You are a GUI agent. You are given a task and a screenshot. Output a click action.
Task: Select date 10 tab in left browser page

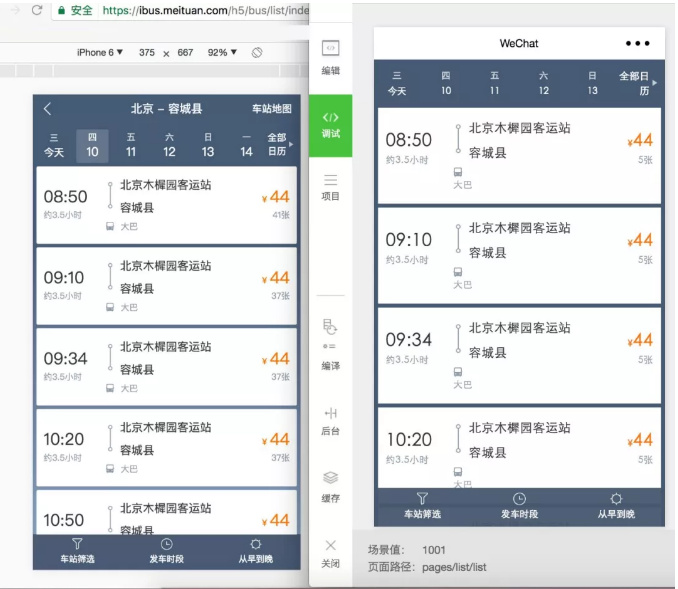pos(92,146)
